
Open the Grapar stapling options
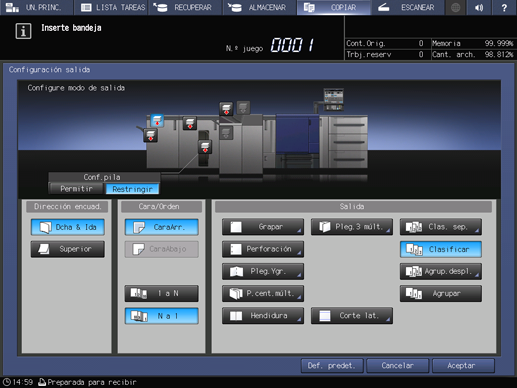[x=263, y=227]
